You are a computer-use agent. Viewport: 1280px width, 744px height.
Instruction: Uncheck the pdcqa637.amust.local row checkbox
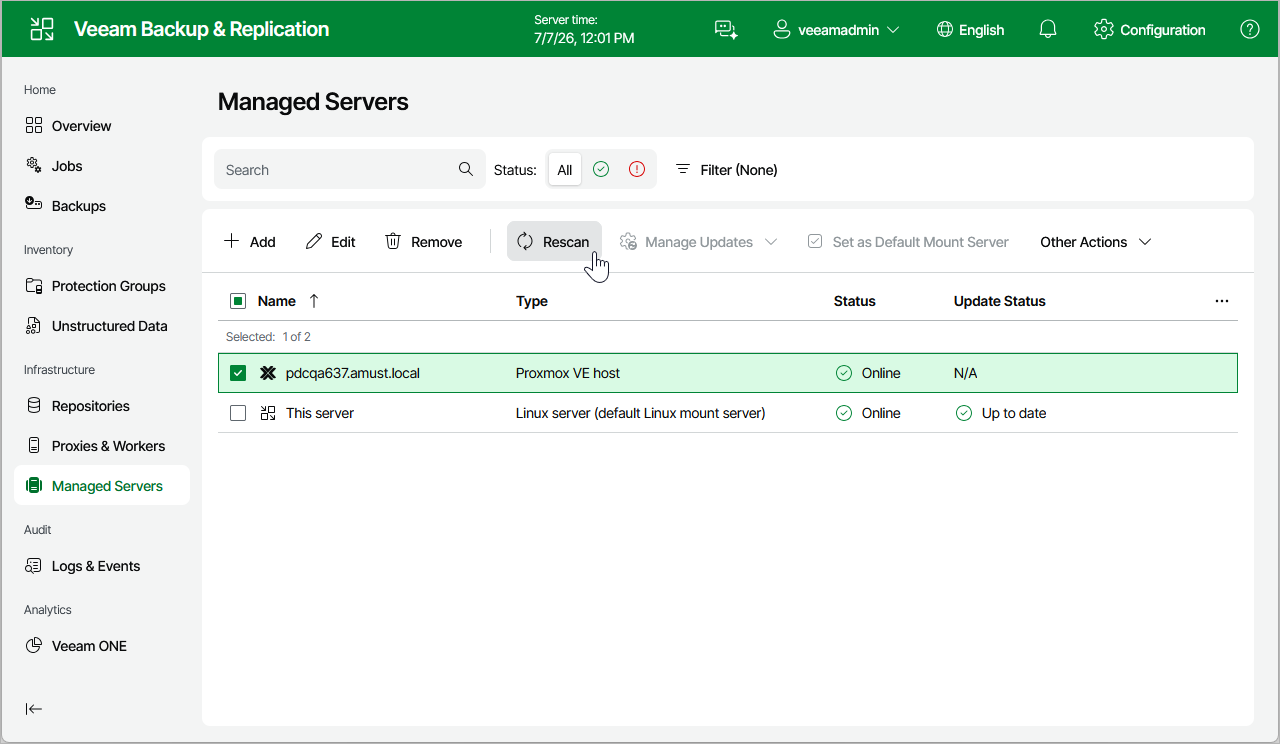click(x=238, y=373)
